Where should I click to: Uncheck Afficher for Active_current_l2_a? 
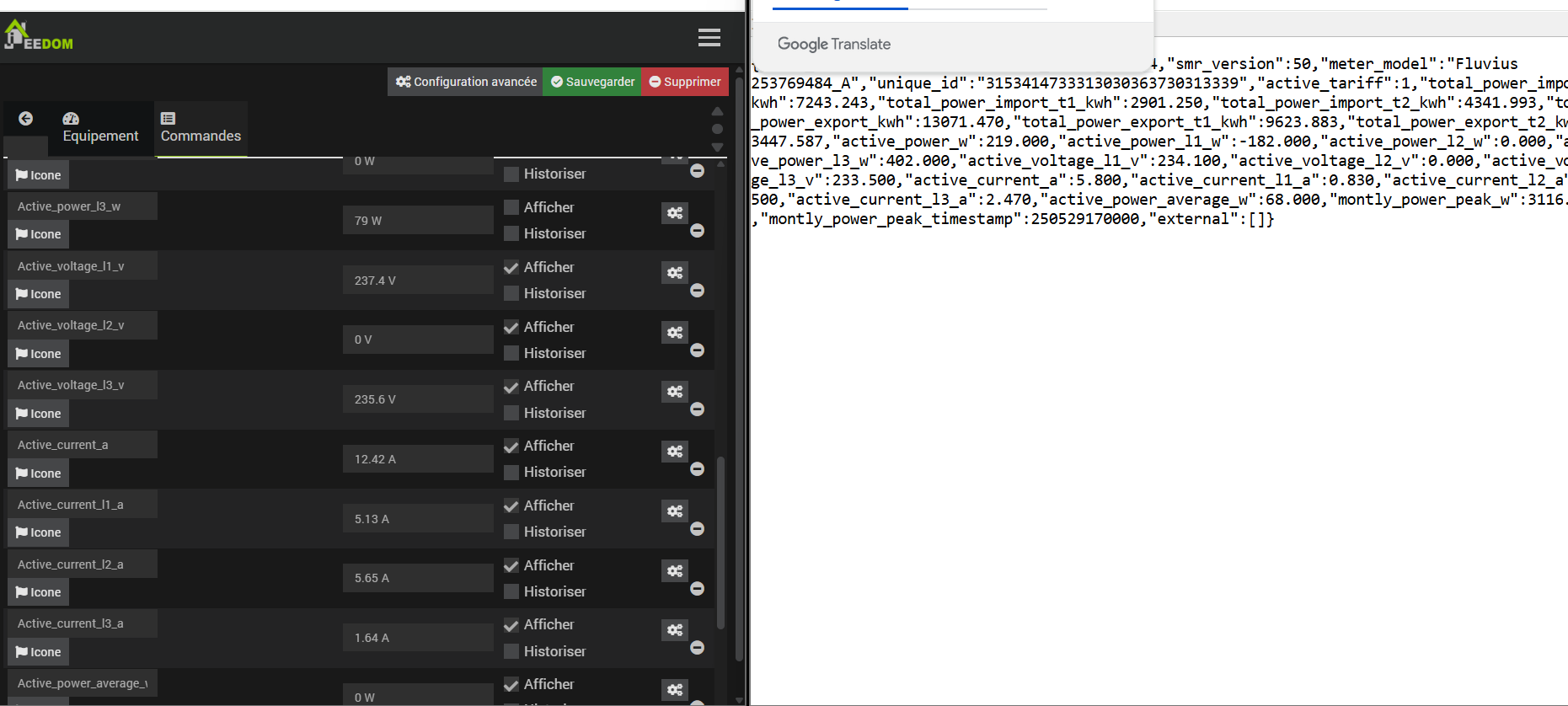[511, 565]
